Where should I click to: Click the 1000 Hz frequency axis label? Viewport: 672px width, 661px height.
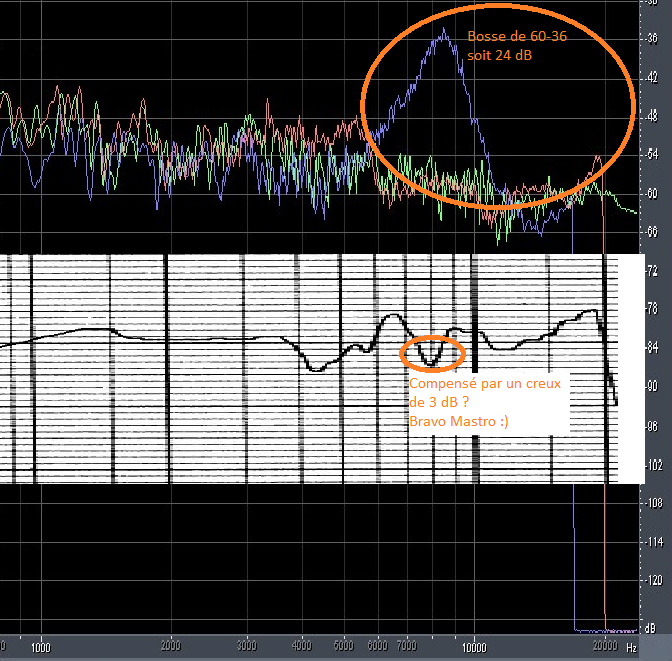pos(41,647)
